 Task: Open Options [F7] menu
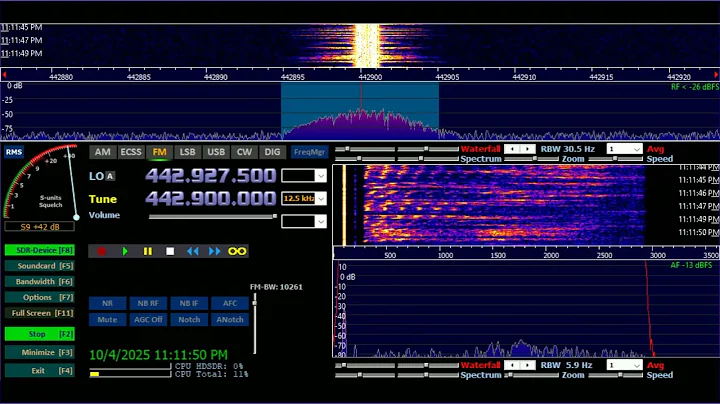39,297
